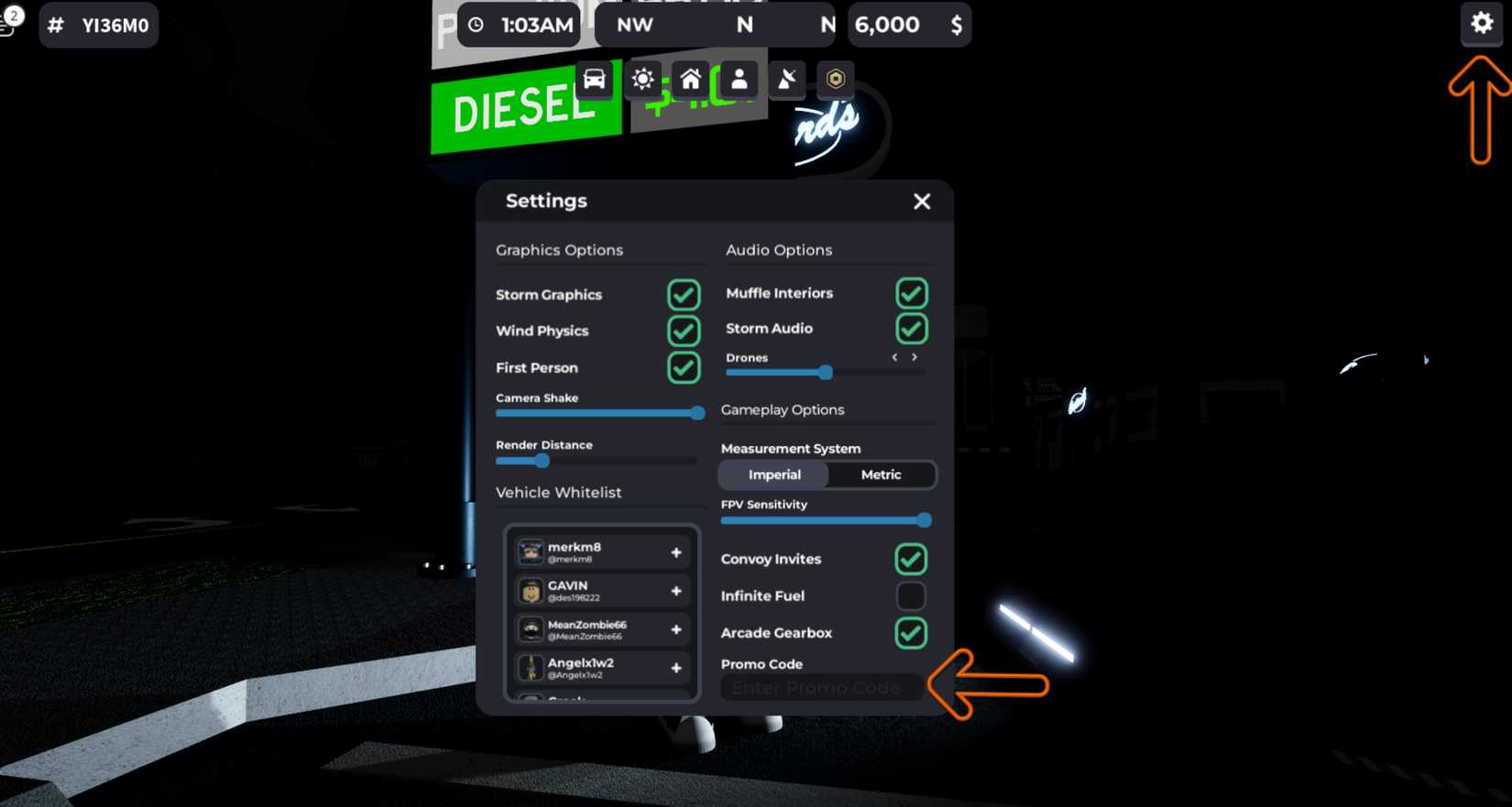Click the satellite dish radar icon
Viewport: 1512px width, 807px height.
787,80
